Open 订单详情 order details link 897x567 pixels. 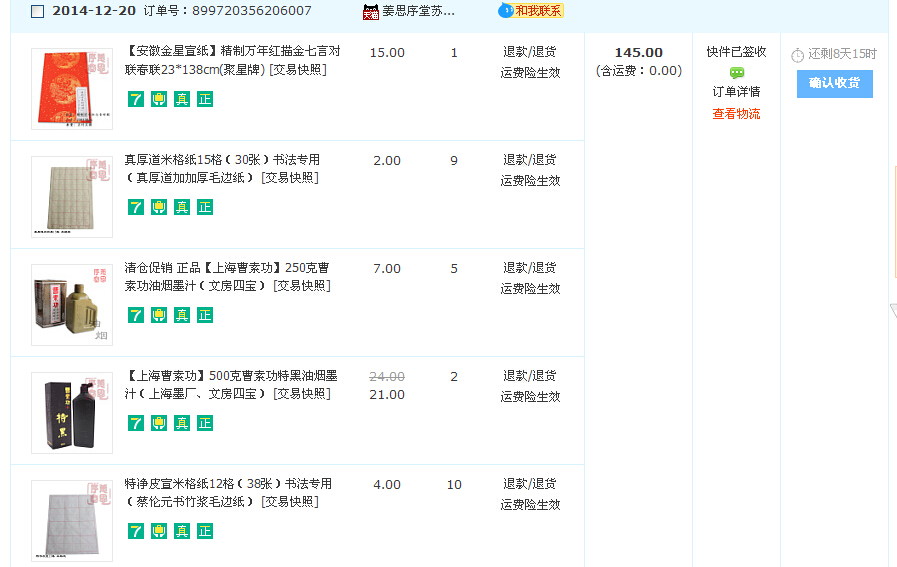[x=736, y=92]
